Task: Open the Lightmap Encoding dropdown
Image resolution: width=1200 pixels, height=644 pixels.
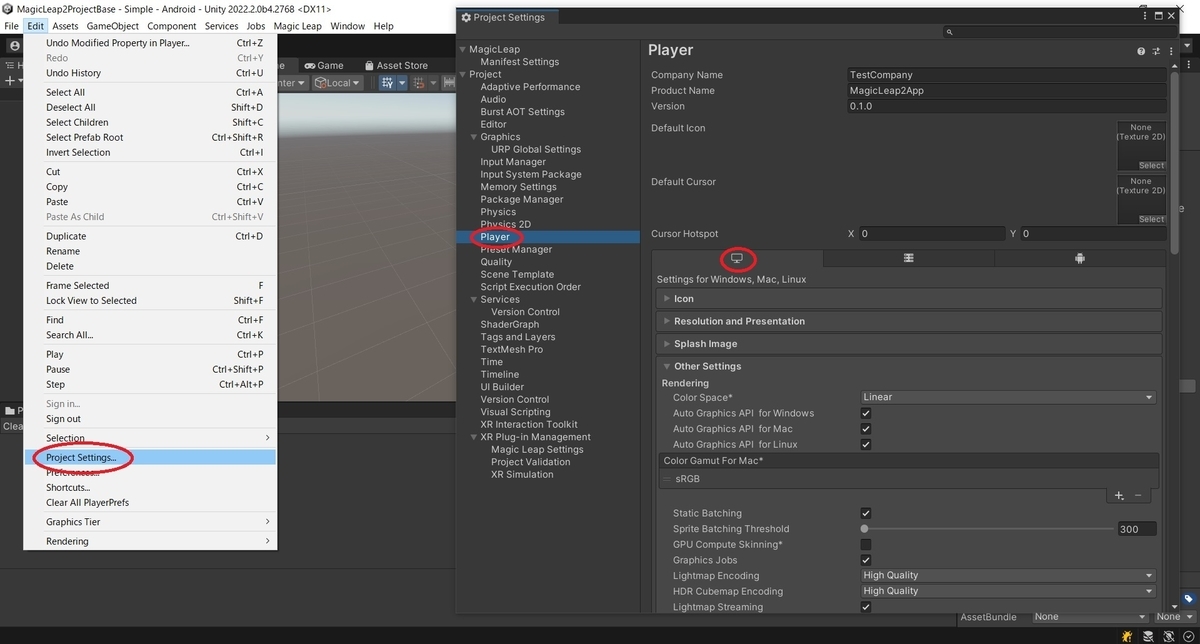Action: tap(1008, 576)
